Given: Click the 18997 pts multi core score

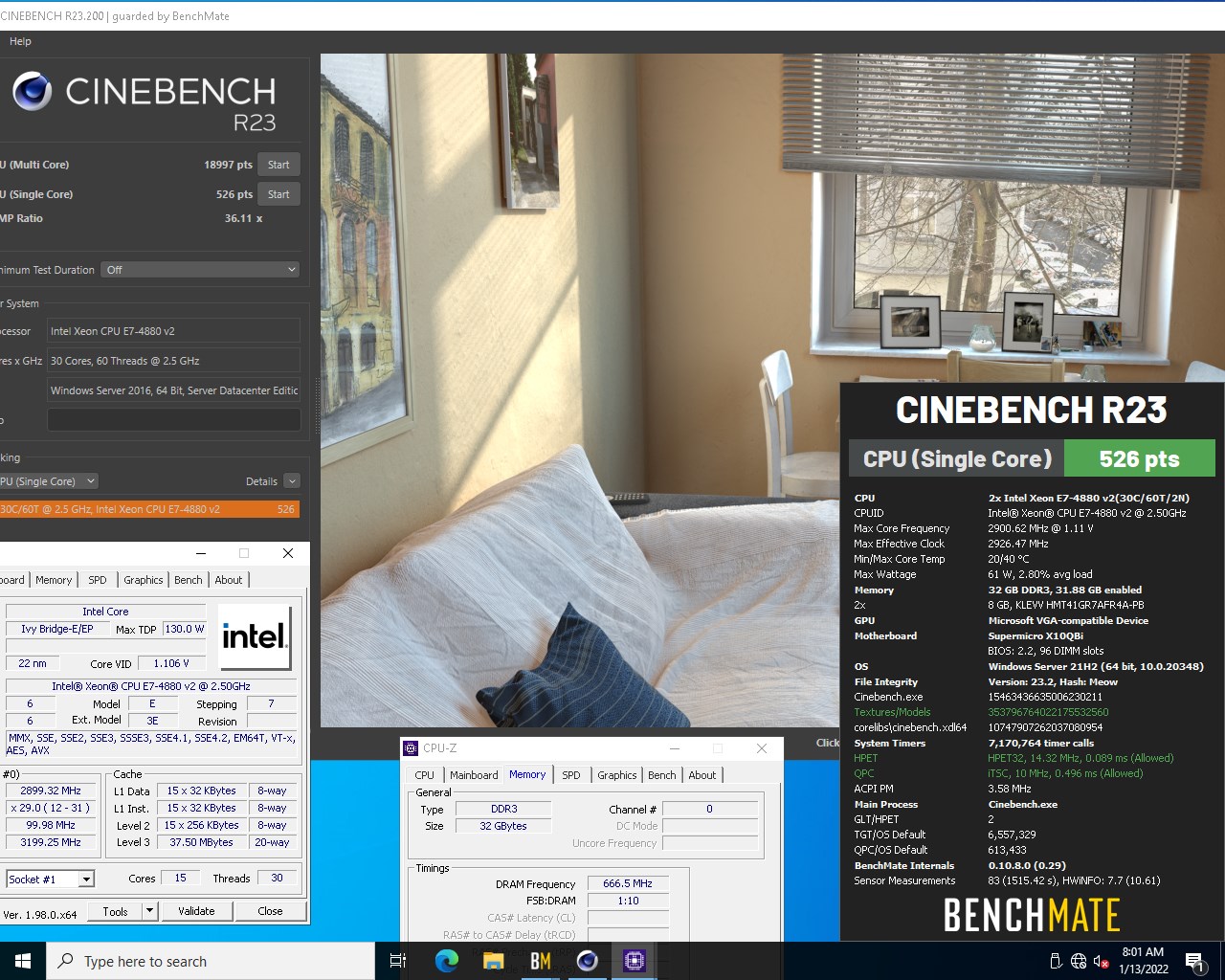Looking at the screenshot, I should (228, 165).
